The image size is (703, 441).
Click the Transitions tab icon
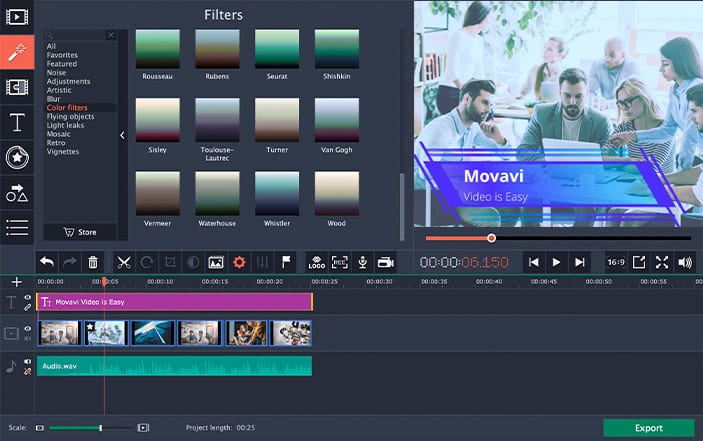coord(17,87)
